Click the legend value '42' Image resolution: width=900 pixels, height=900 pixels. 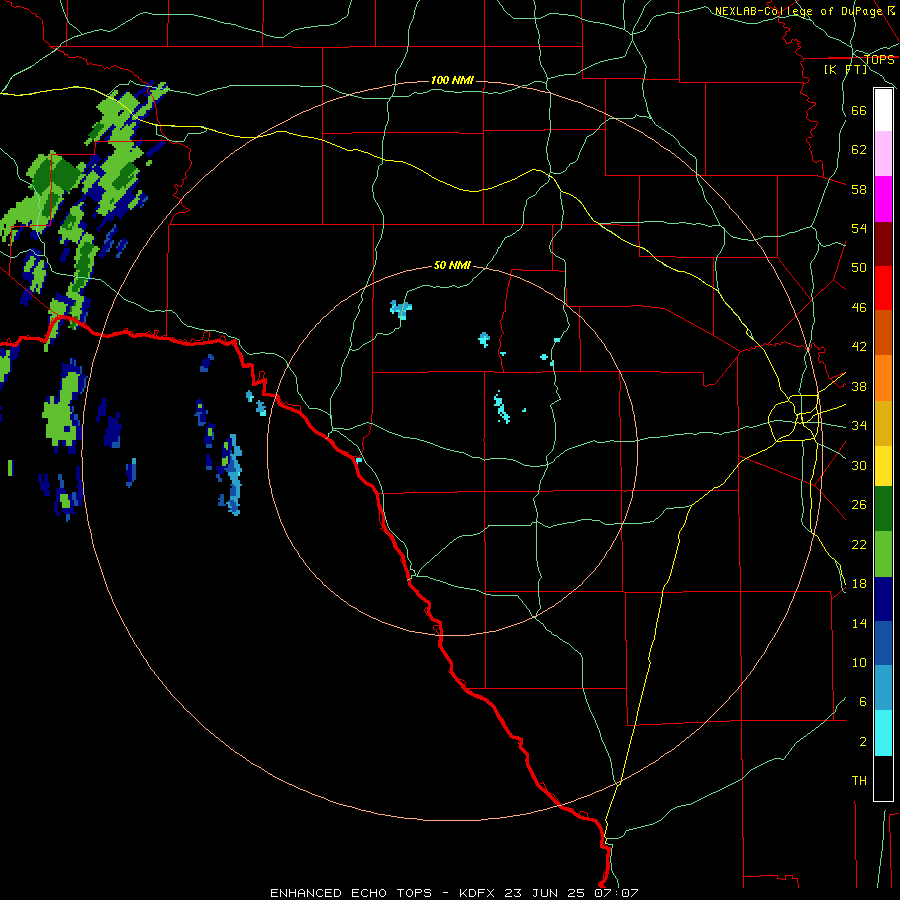(x=859, y=347)
